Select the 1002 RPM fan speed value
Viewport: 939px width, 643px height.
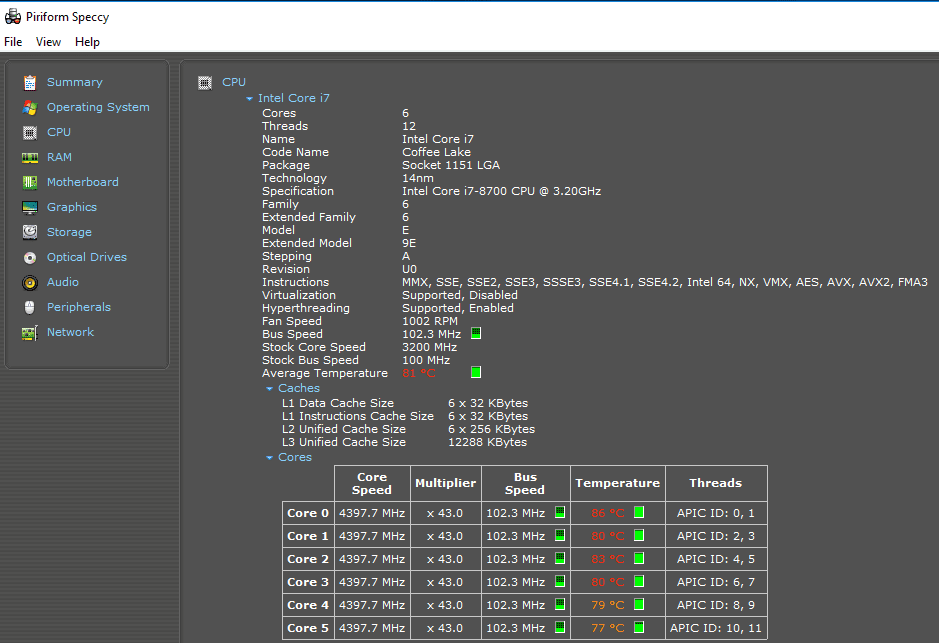(x=430, y=321)
